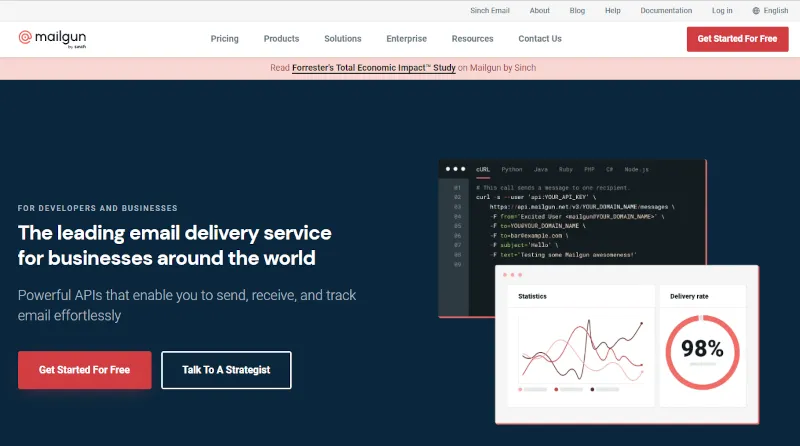Expand the Resources menu
Viewport: 800px width, 446px height.
coord(472,39)
